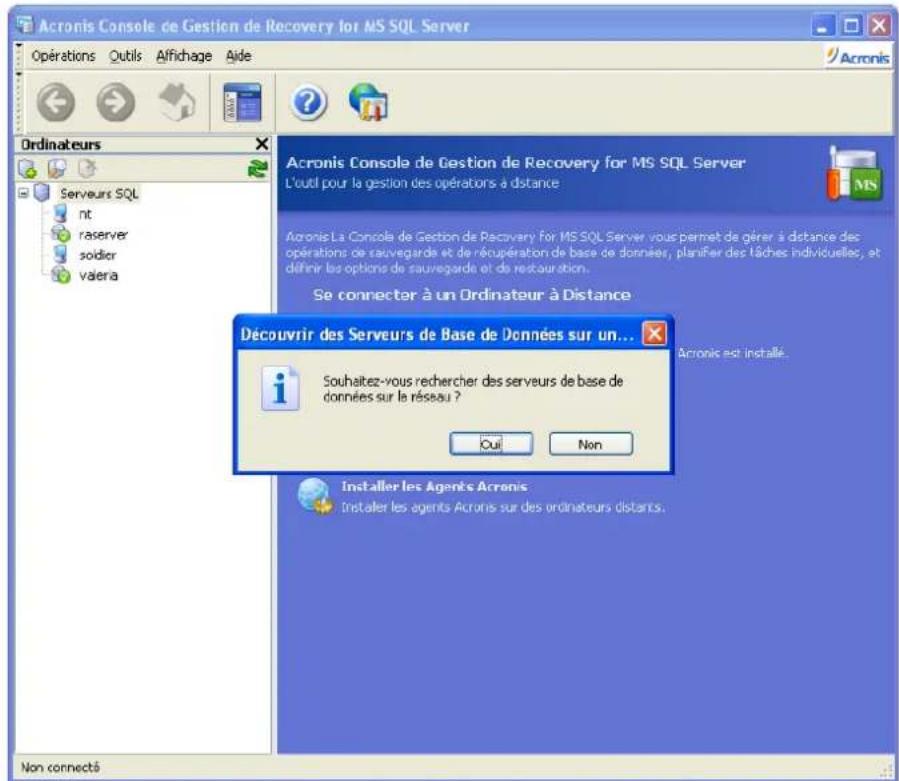Toggle the Computers pane toolbar icon
This screenshot has width=899, height=781.
[x=242, y=103]
